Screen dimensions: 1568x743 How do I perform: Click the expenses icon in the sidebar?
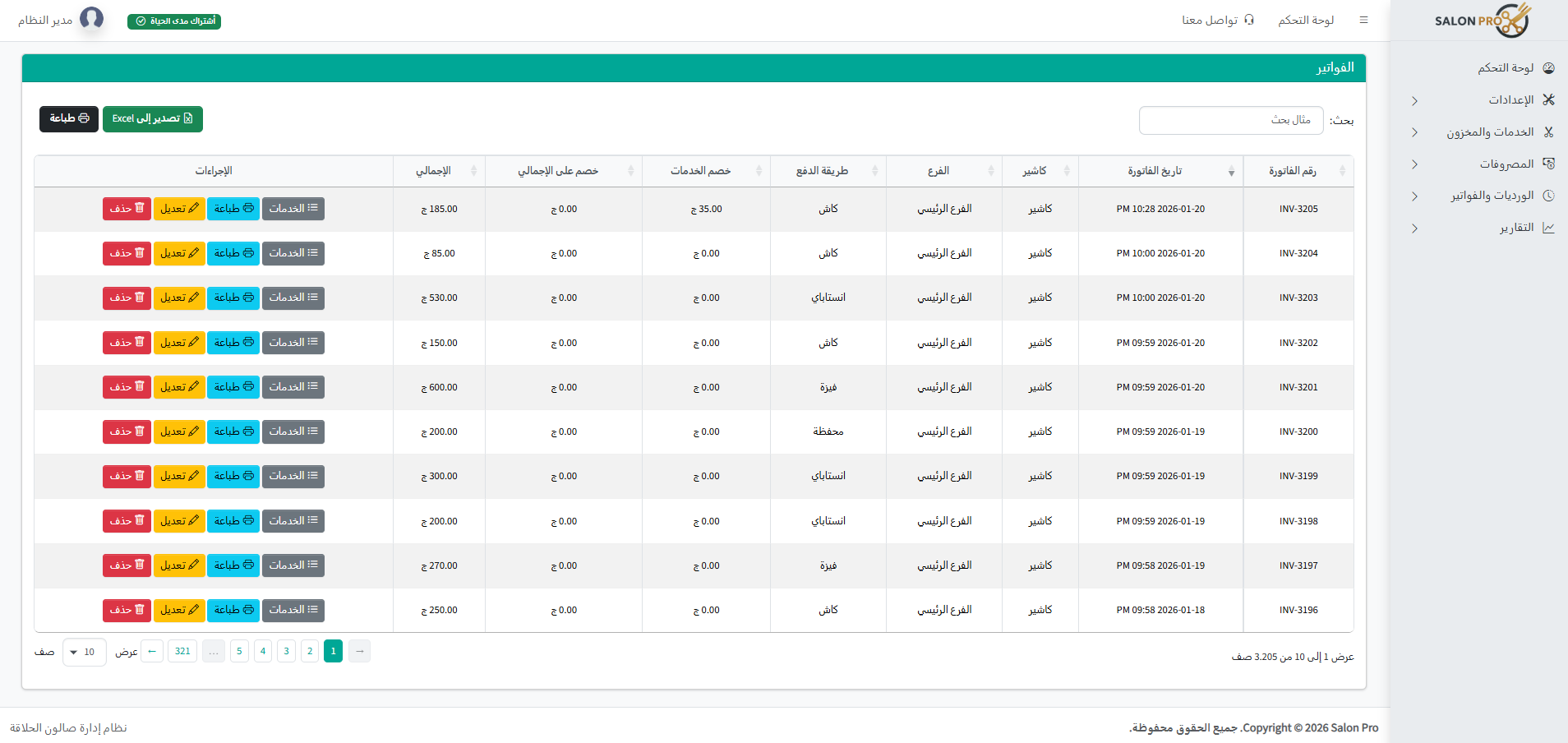[x=1548, y=164]
